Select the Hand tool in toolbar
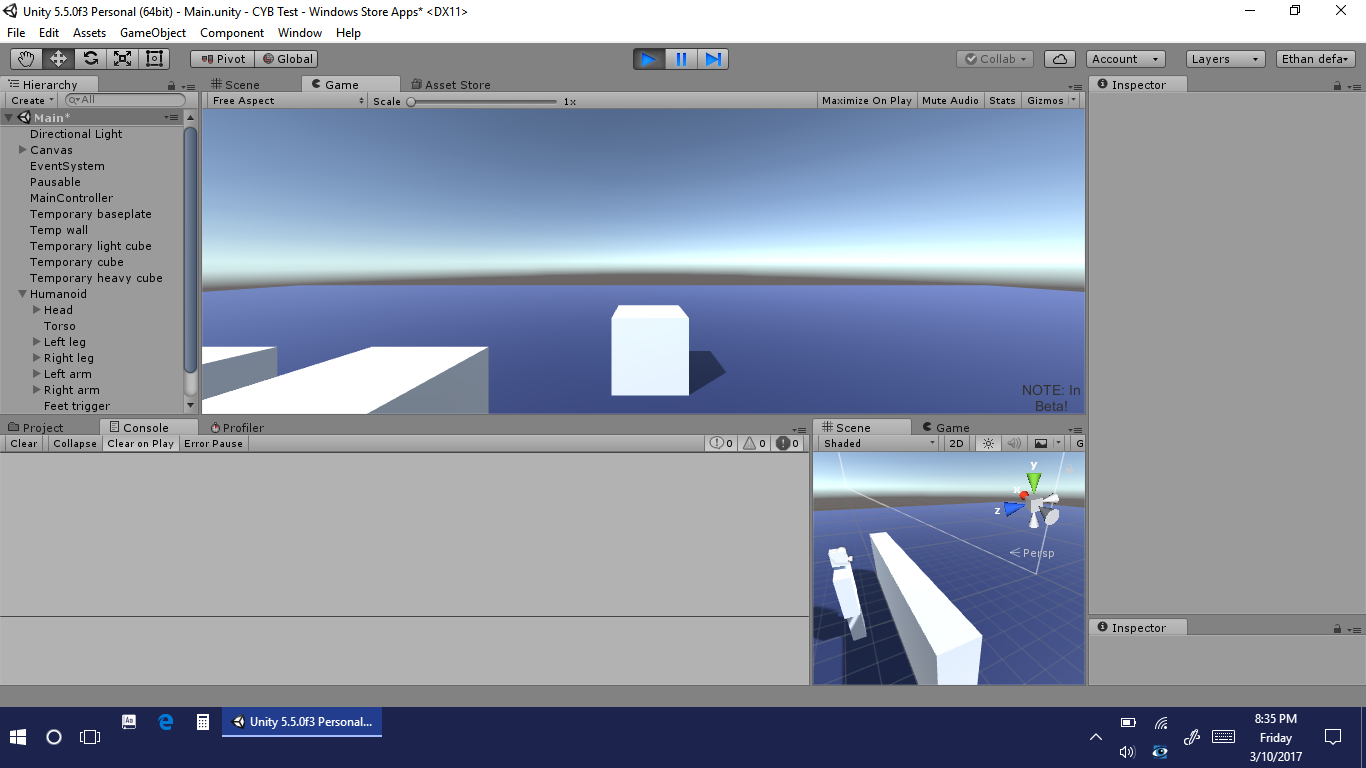The width and height of the screenshot is (1366, 768). [26, 59]
